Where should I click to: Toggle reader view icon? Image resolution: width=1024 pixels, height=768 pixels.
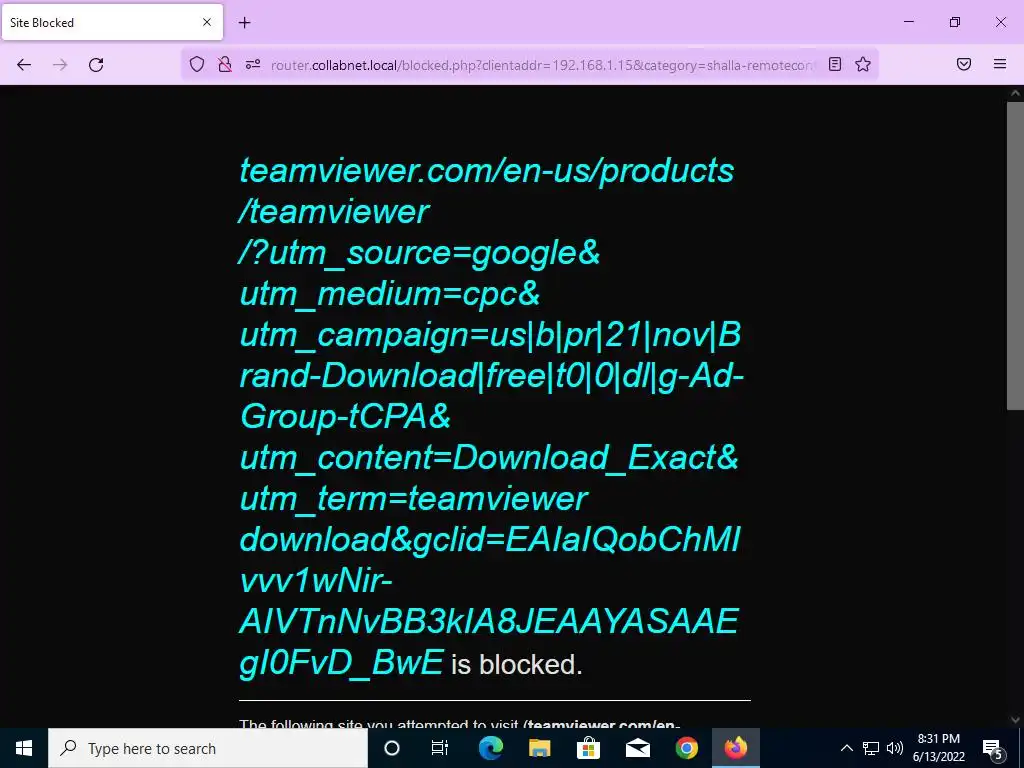tap(835, 64)
